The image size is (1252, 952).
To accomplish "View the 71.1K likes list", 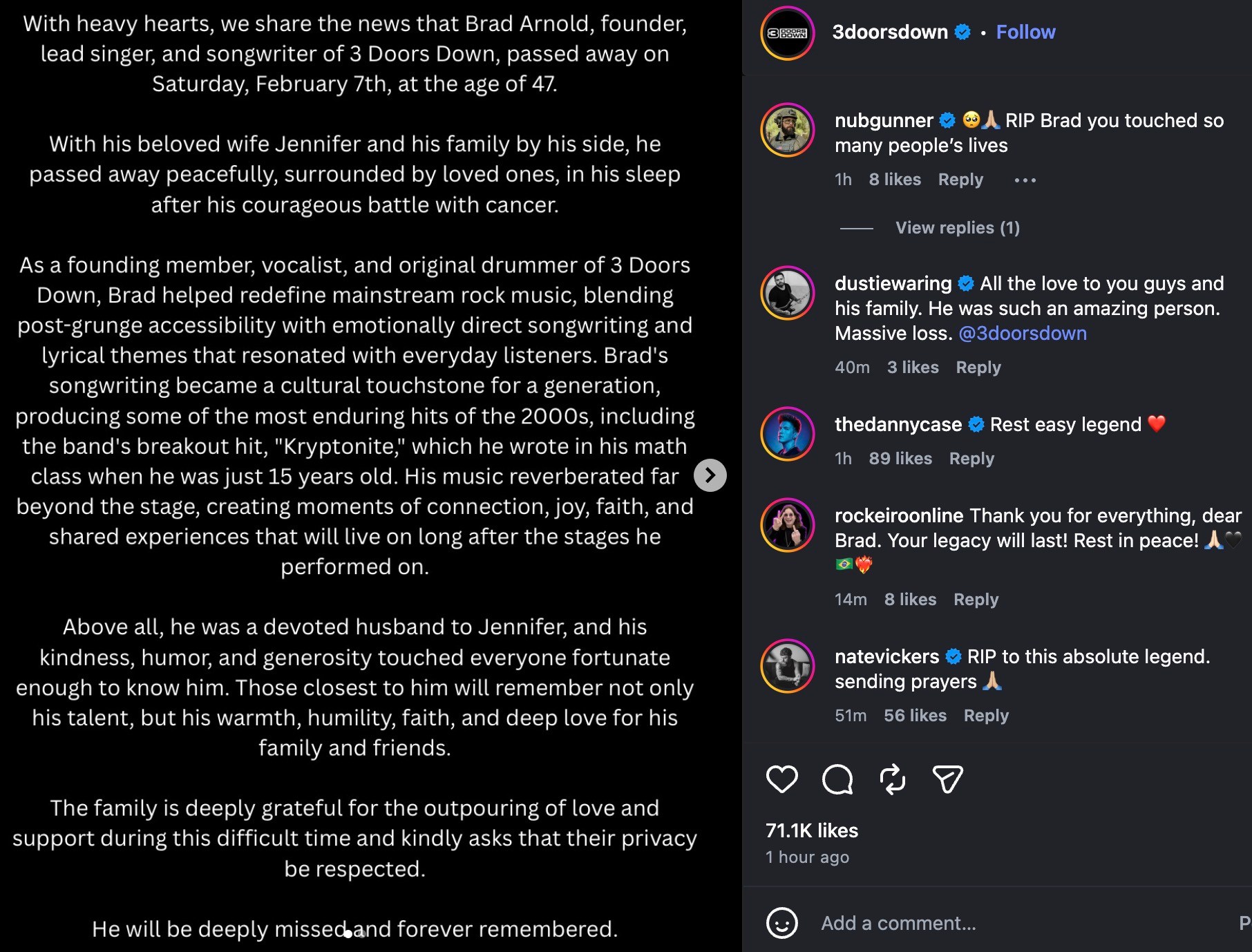I will pyautogui.click(x=812, y=830).
